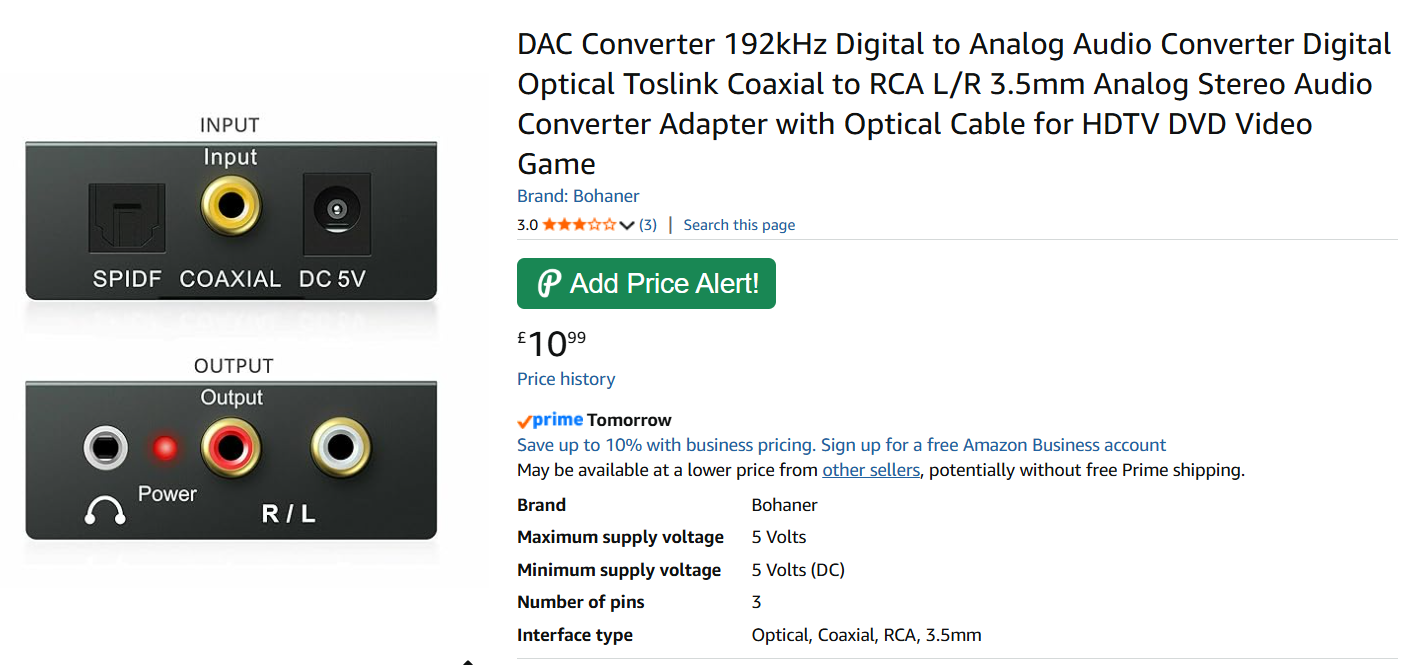1415x665 pixels.
Task: Click the Add Price Alert button
Action: pyautogui.click(x=646, y=284)
